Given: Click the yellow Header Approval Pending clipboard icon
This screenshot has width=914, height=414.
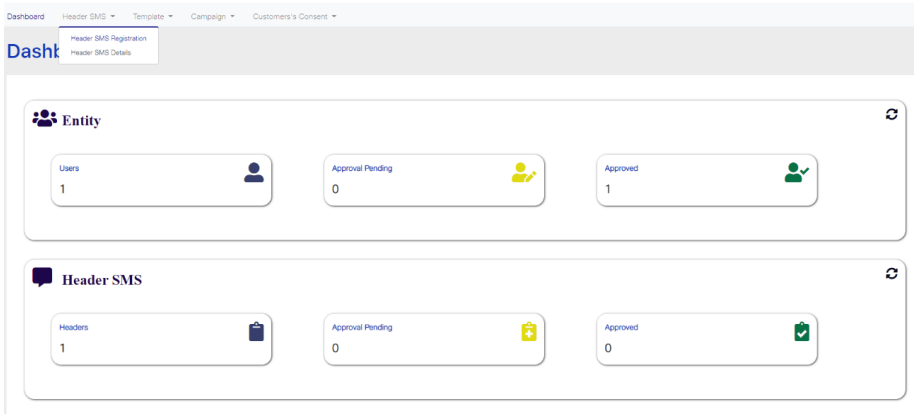Looking at the screenshot, I should [529, 332].
